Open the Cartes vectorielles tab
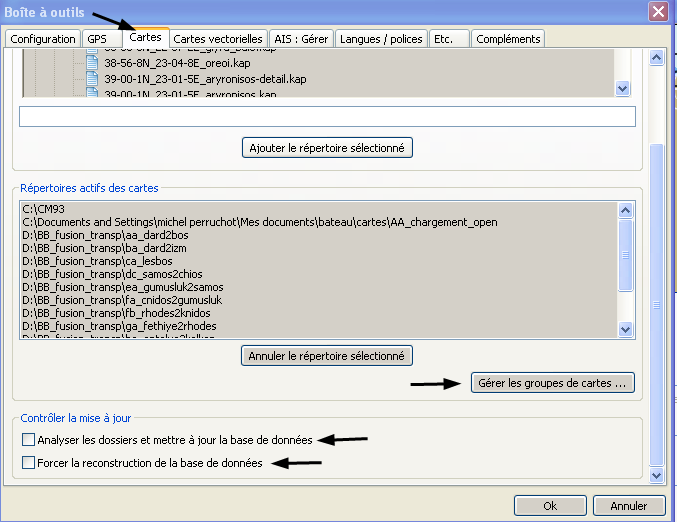The width and height of the screenshot is (677, 522). click(218, 39)
